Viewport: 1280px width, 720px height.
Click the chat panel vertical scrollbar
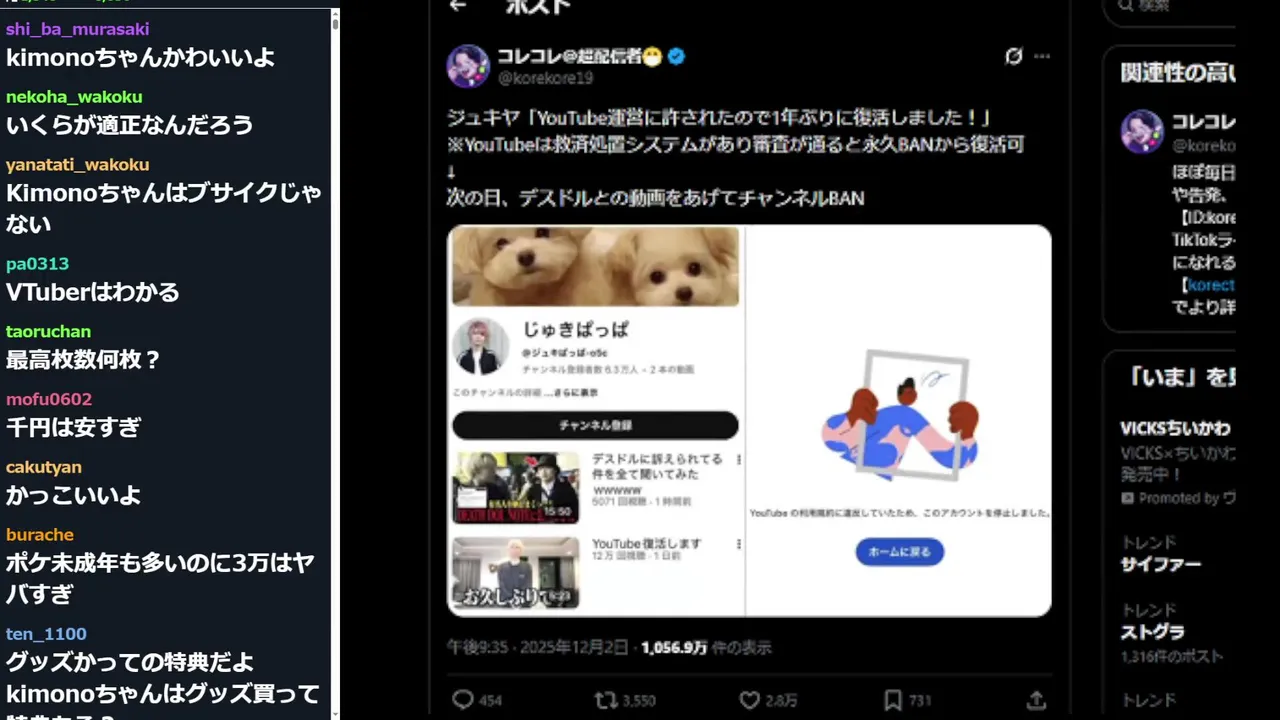click(335, 360)
